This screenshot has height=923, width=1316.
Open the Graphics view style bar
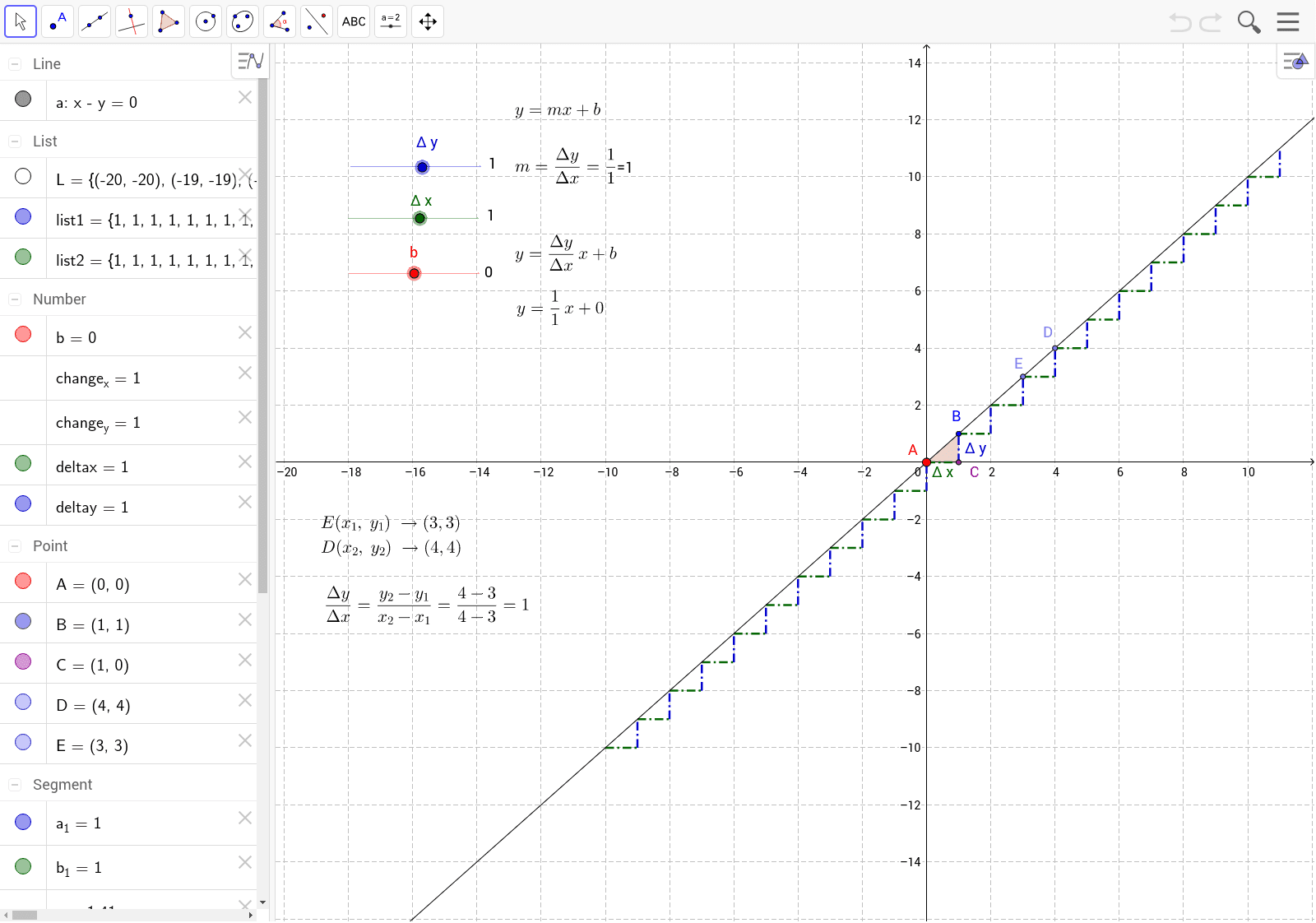pyautogui.click(x=1295, y=61)
